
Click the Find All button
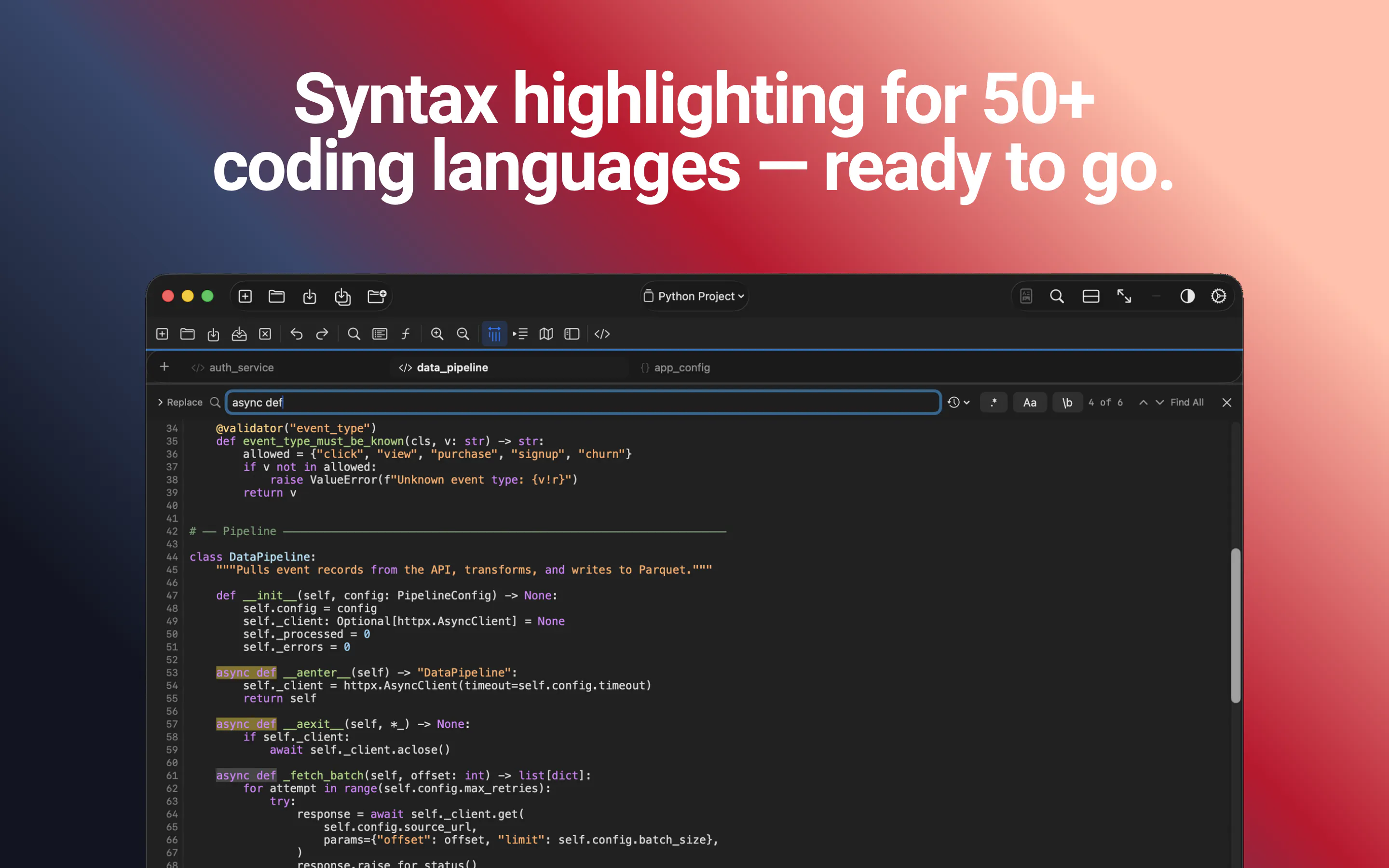[1187, 403]
